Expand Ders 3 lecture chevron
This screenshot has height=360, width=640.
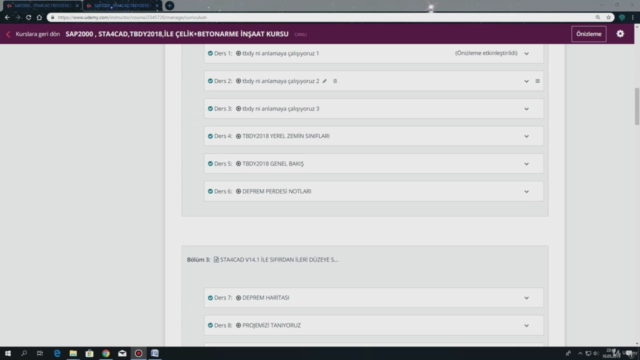527,109
